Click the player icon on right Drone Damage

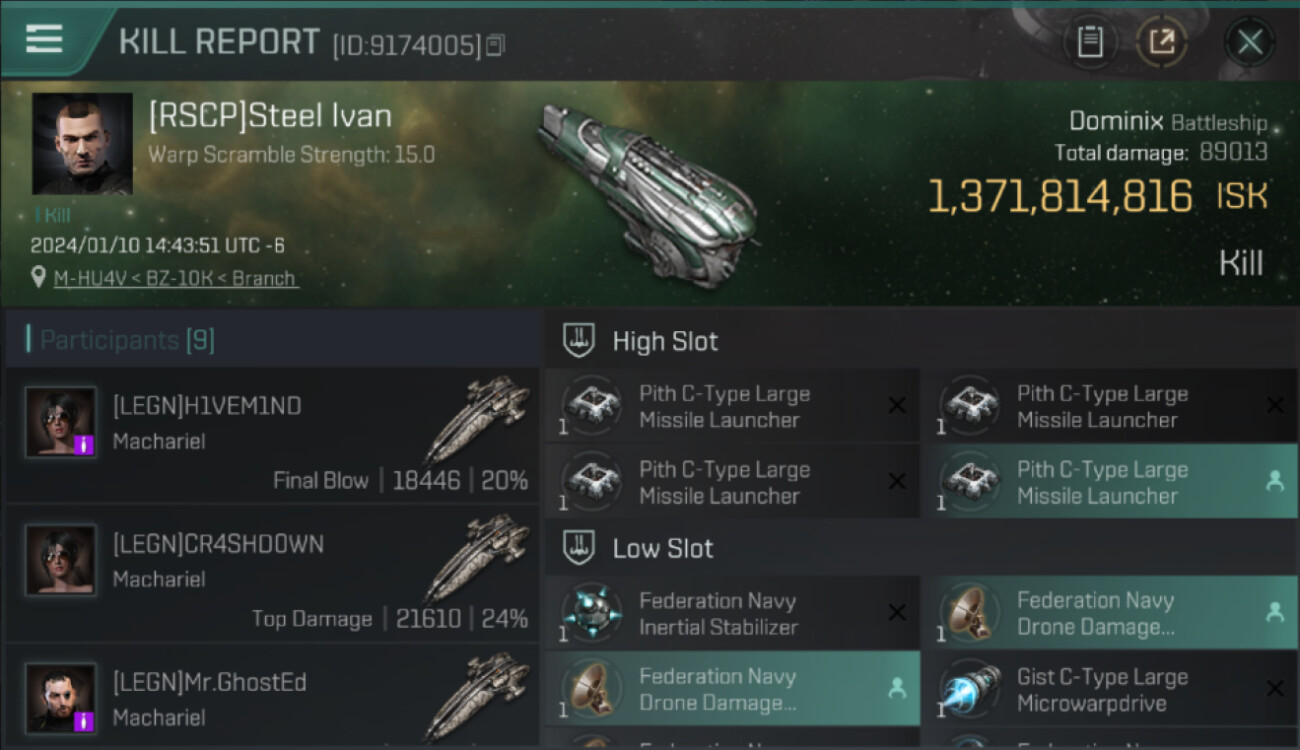click(1275, 612)
